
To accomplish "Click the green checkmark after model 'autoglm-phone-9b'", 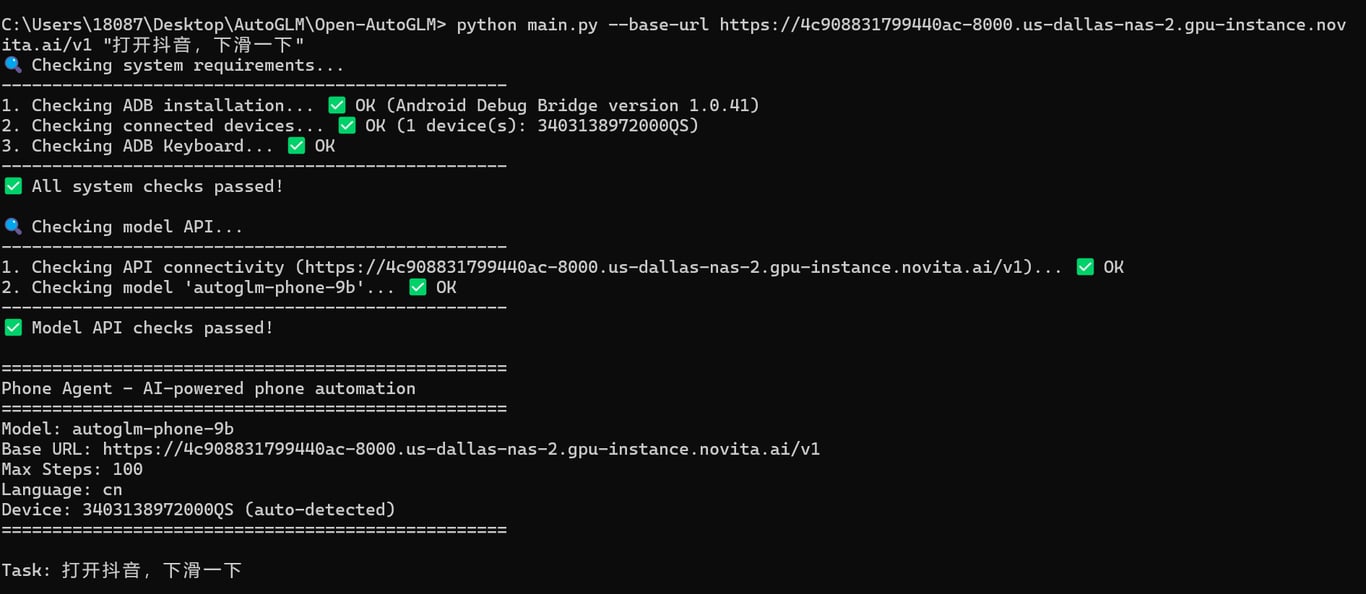I will (418, 288).
